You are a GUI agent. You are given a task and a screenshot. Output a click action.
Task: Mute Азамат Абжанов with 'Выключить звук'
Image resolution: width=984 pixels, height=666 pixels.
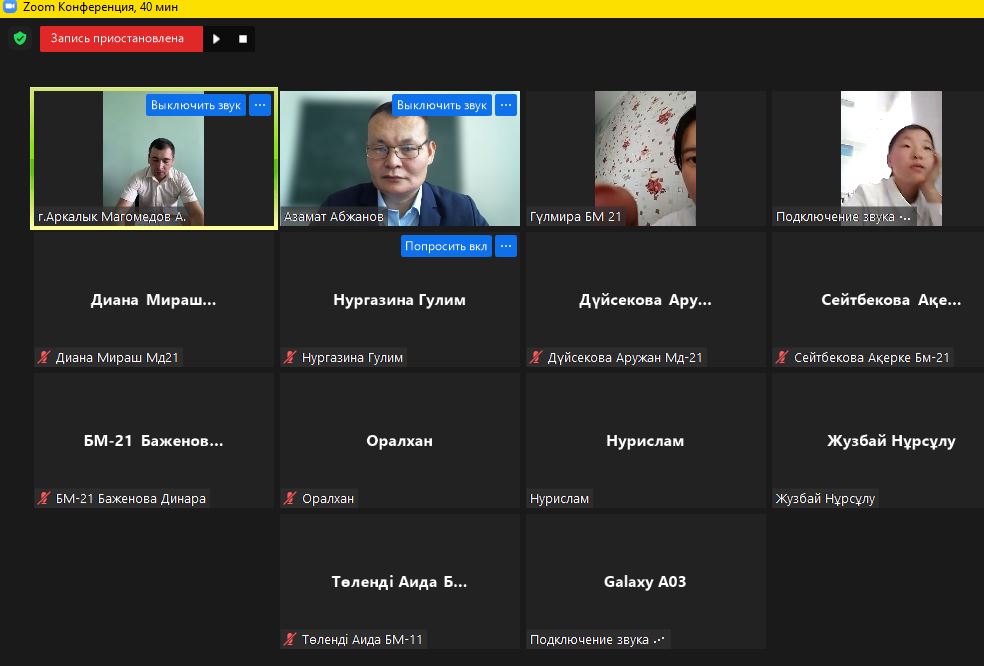[x=441, y=105]
